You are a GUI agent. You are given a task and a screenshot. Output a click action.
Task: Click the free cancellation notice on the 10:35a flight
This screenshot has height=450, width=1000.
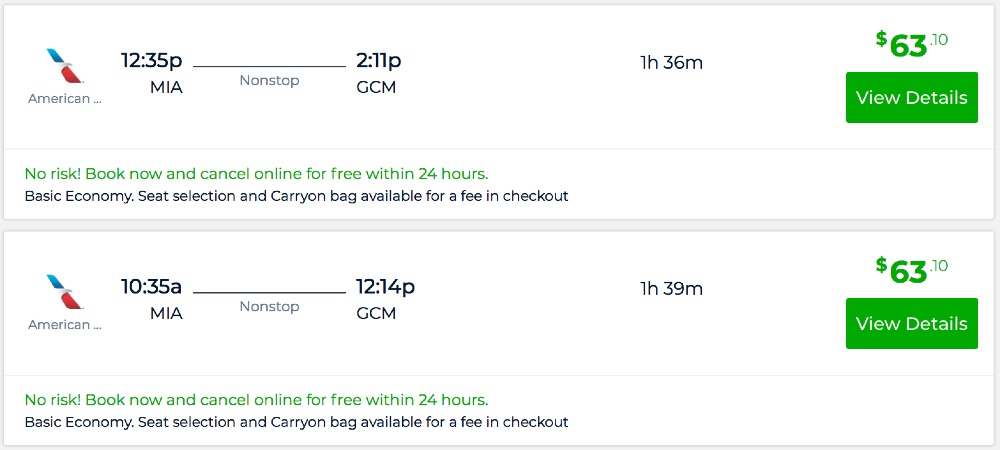click(x=256, y=400)
